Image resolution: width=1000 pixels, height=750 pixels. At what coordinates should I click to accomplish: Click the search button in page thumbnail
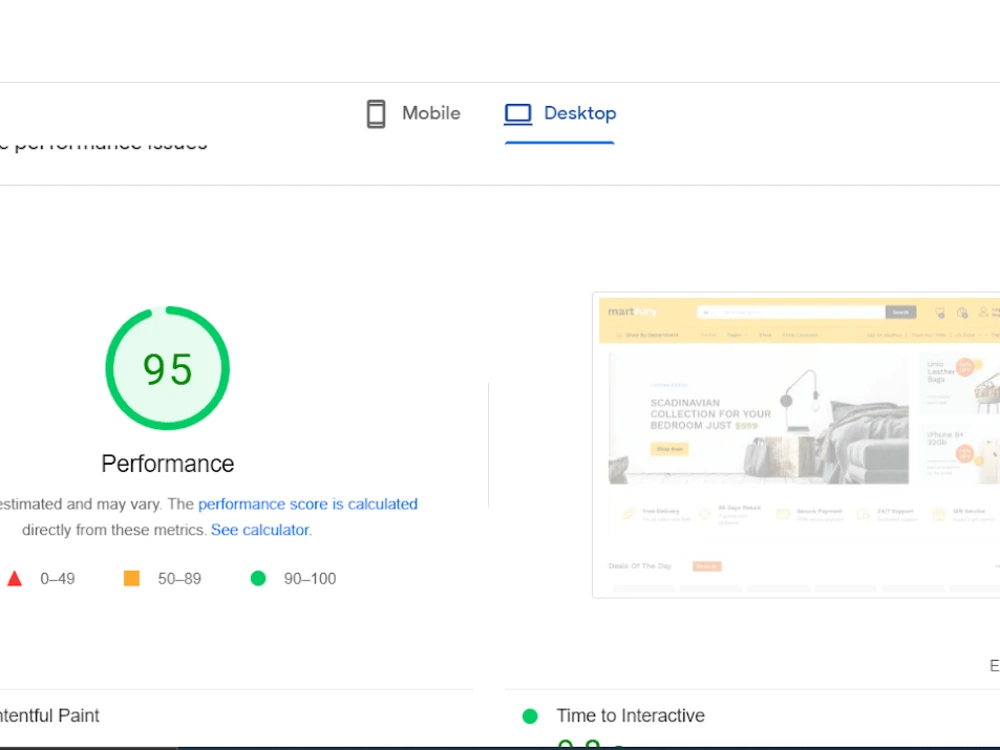(901, 312)
